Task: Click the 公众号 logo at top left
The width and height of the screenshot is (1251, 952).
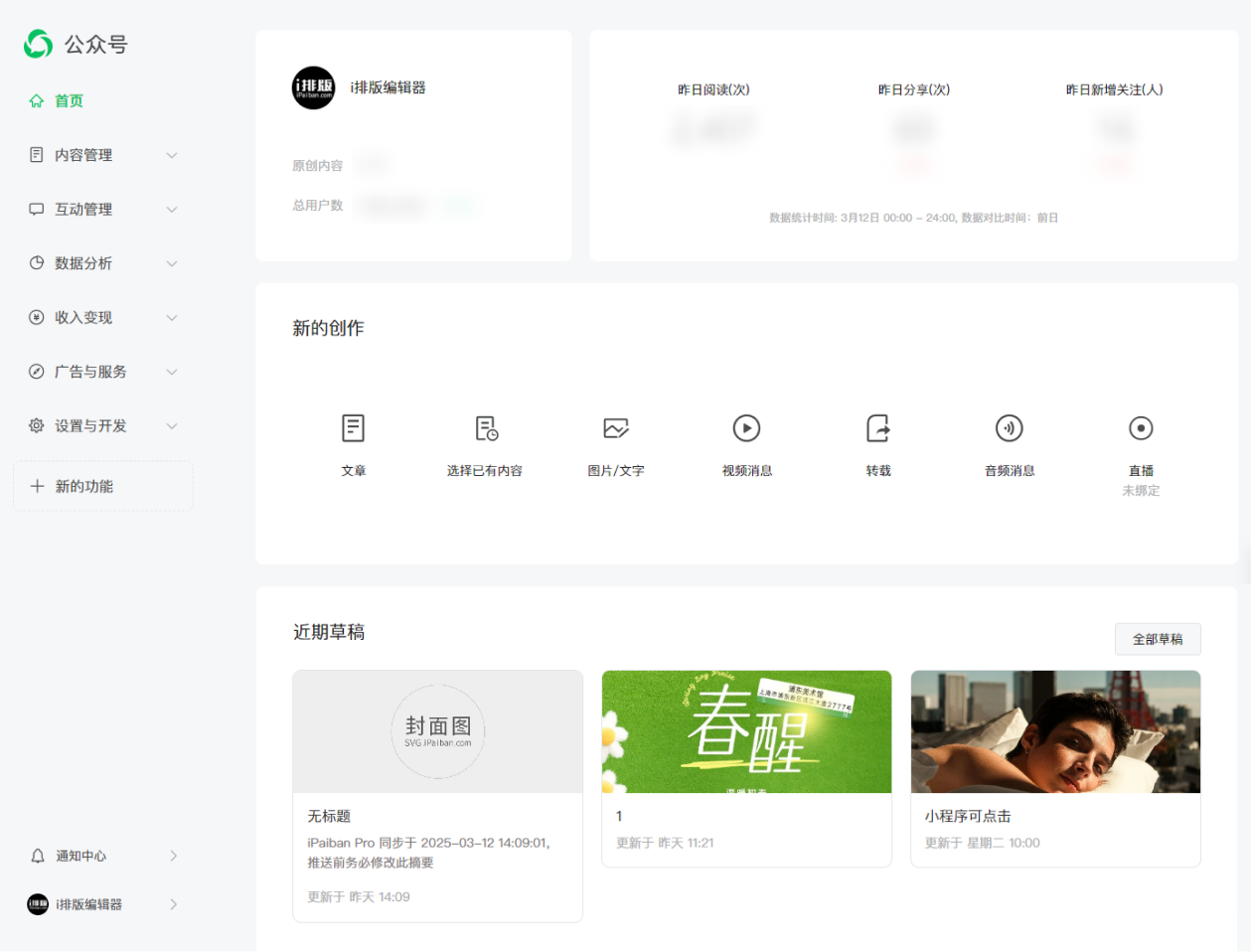Action: pos(39,44)
